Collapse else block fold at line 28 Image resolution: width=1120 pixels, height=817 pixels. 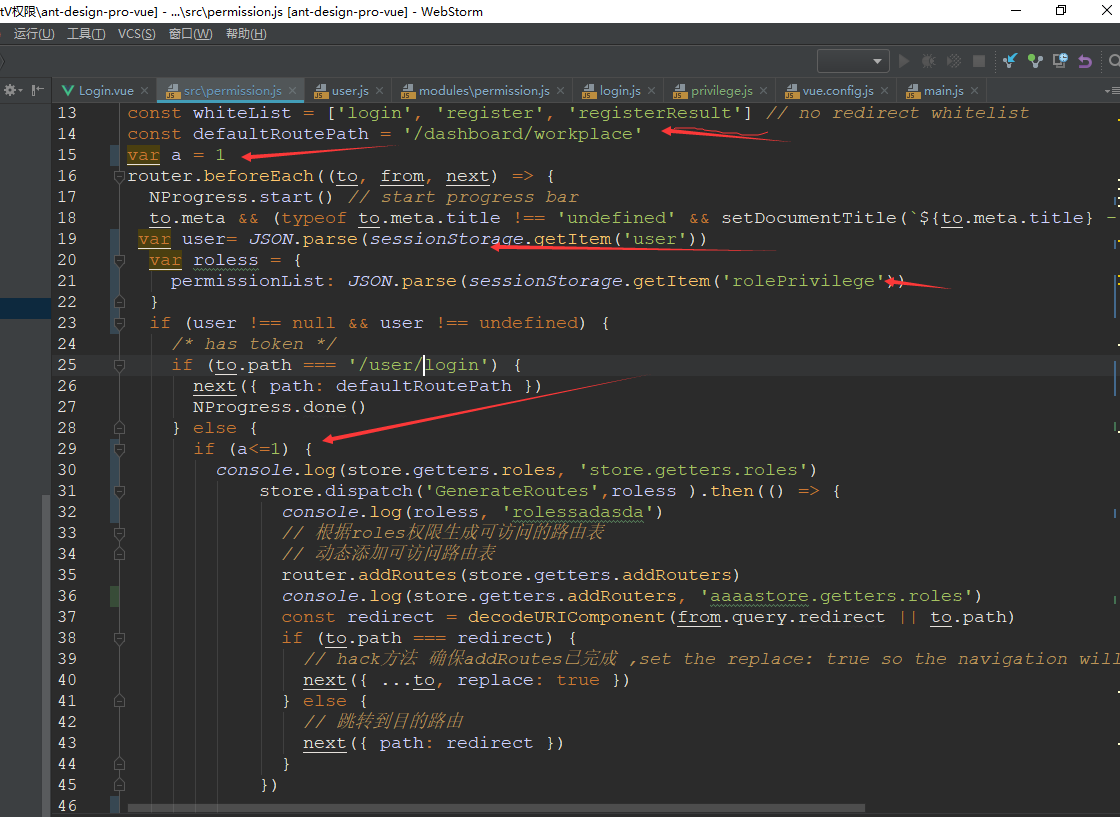[x=119, y=428]
